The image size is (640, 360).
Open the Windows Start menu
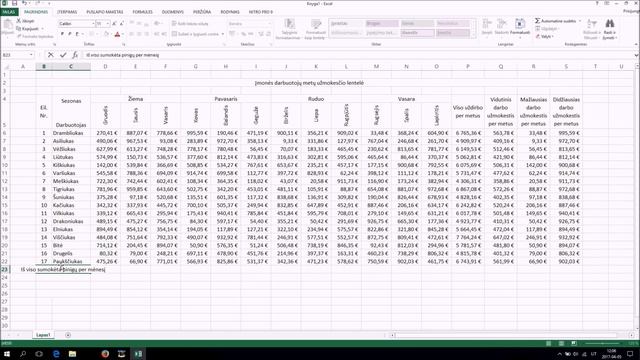pos(7,354)
